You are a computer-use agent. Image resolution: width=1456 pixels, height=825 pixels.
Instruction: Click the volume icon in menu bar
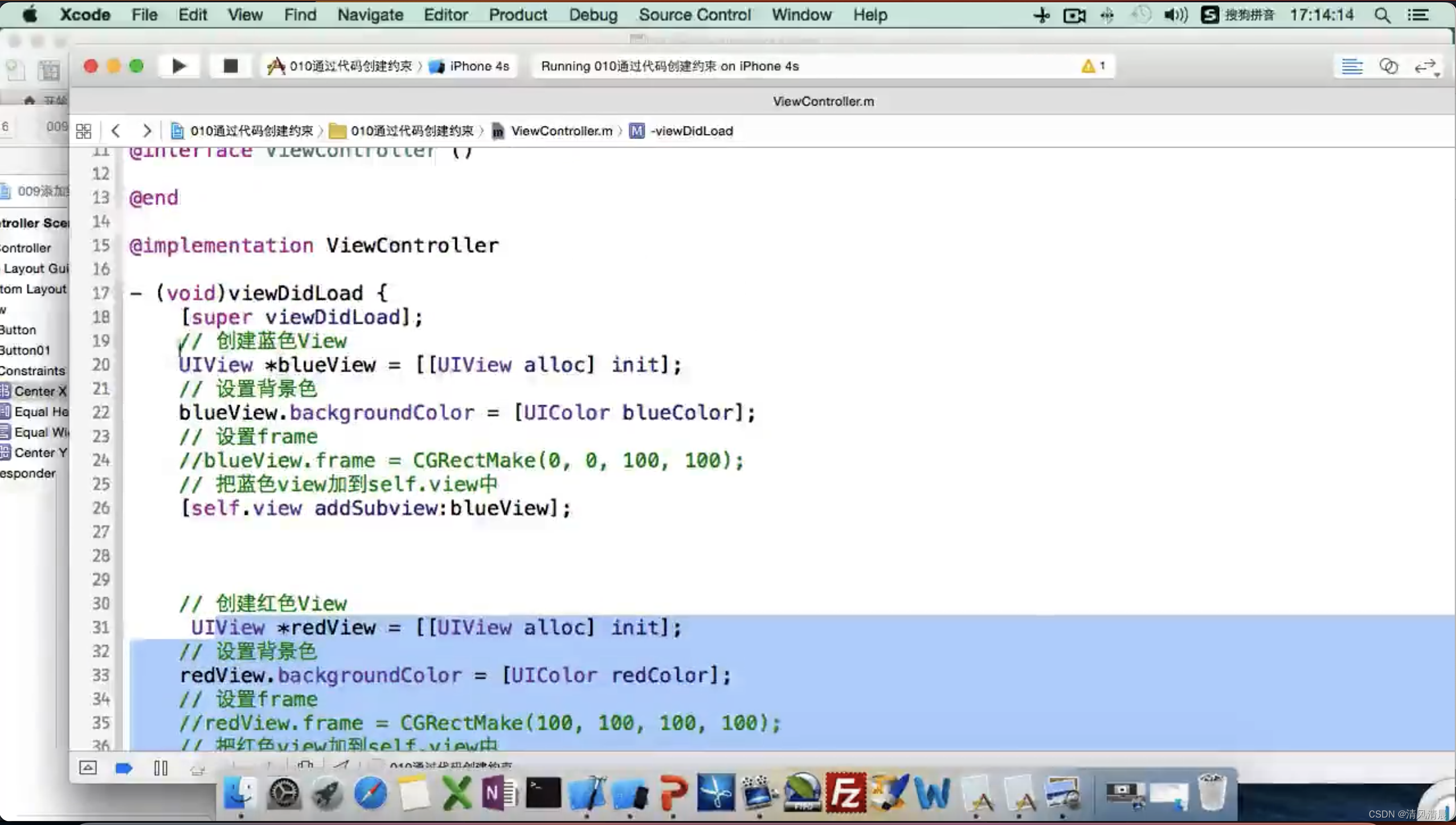pos(1175,15)
